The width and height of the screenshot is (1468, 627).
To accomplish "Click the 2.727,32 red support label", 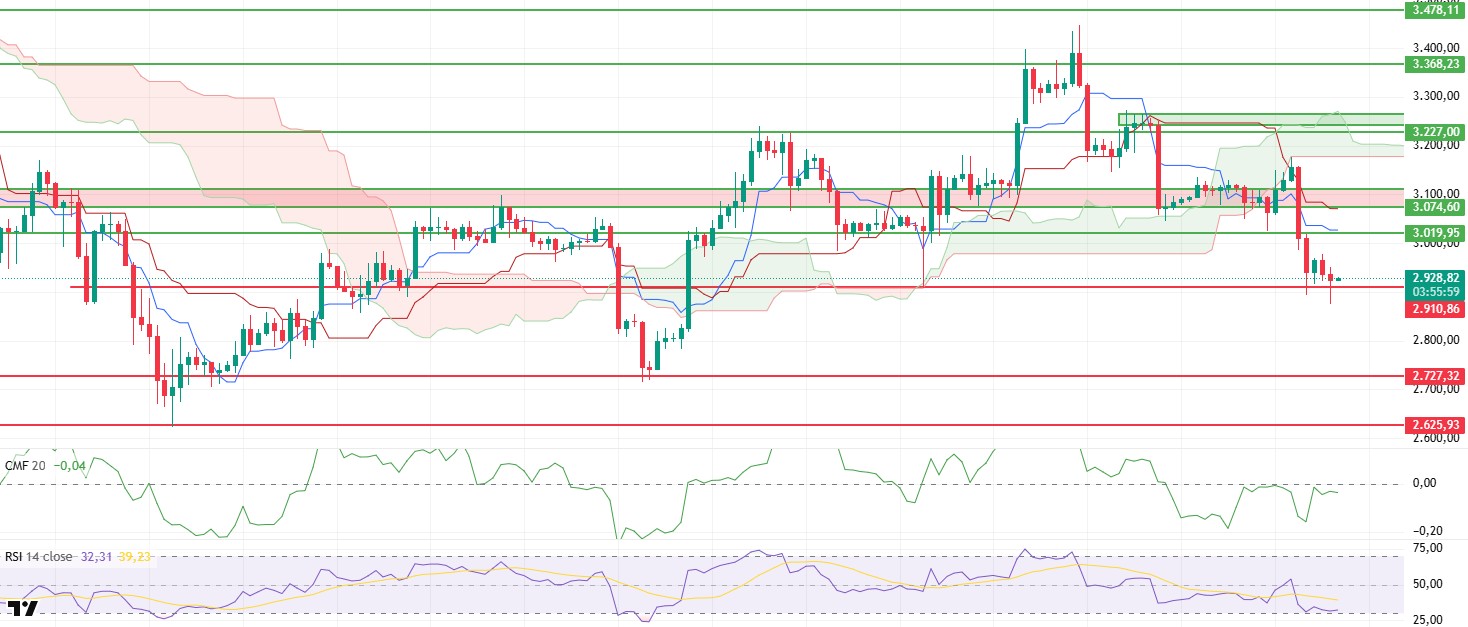I will pyautogui.click(x=1433, y=376).
